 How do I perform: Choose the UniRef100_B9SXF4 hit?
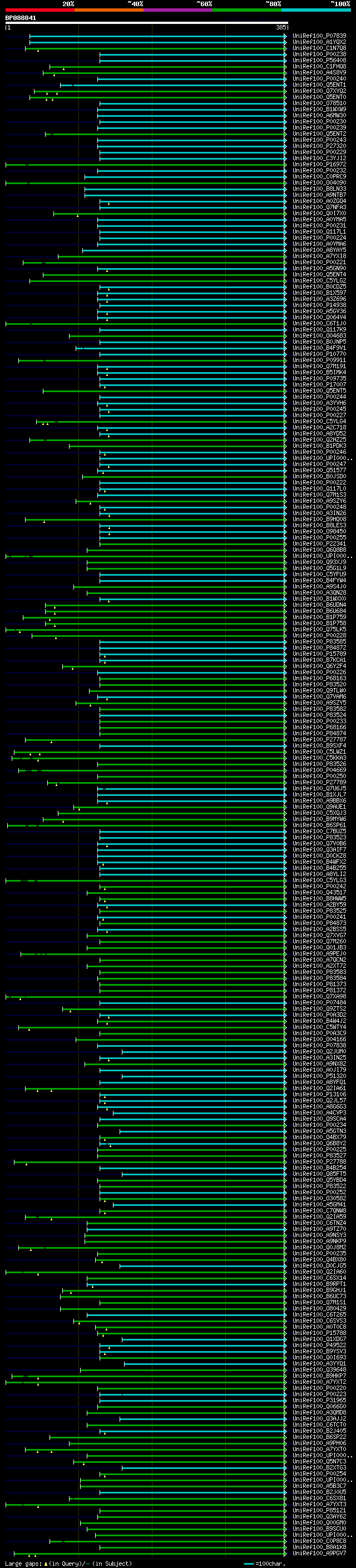click(x=319, y=746)
